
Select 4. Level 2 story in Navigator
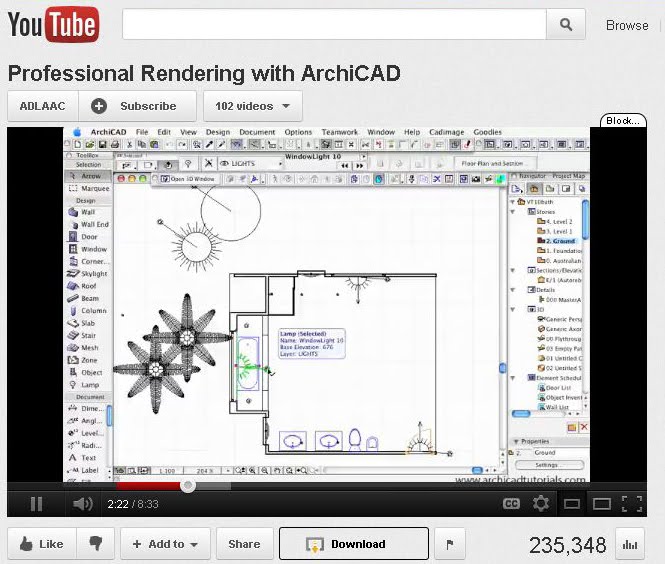pyautogui.click(x=555, y=221)
